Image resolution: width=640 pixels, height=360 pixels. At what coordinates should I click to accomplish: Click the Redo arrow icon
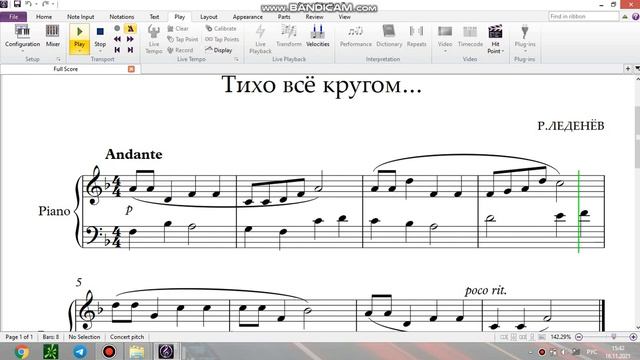(x=46, y=4)
